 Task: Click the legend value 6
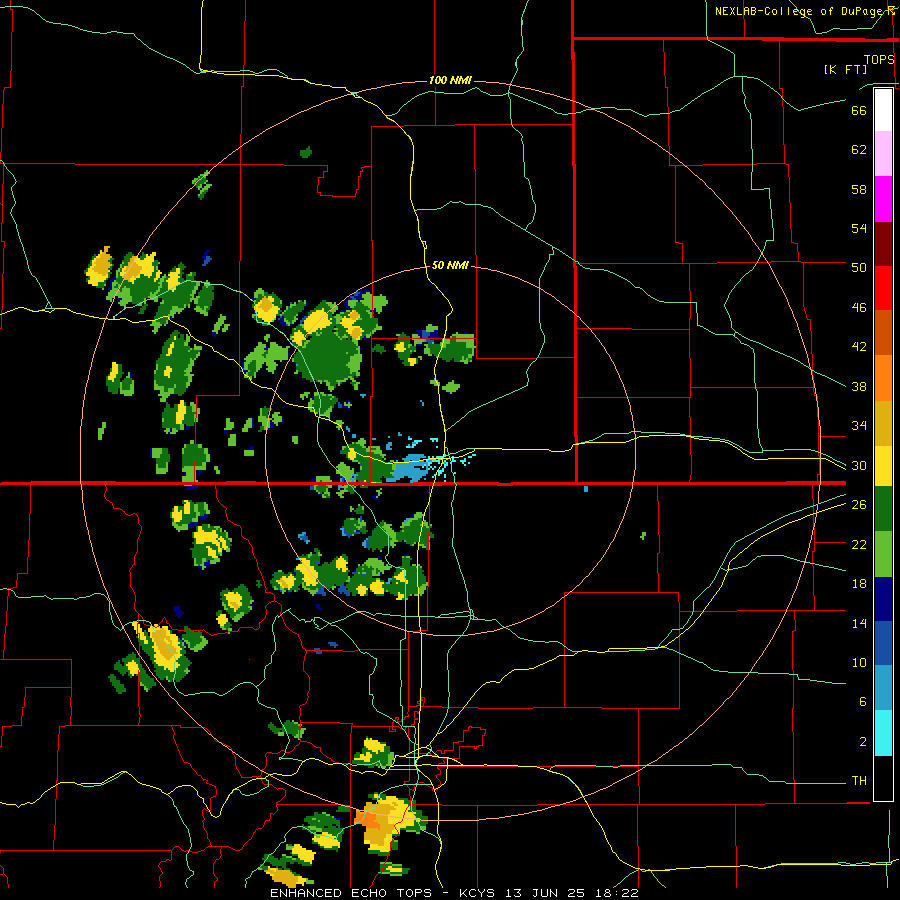coord(862,702)
